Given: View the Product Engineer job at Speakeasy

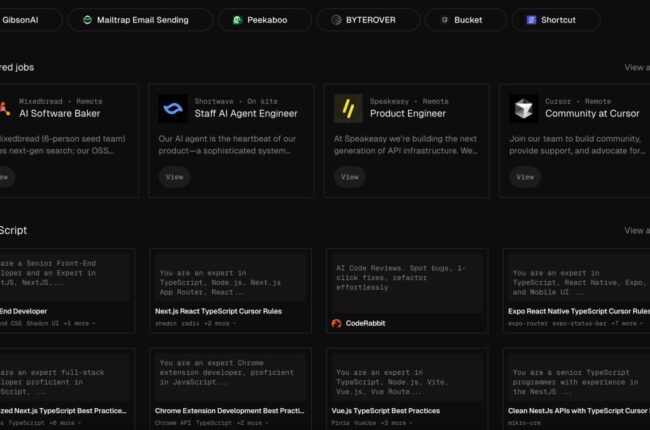Looking at the screenshot, I should (349, 176).
